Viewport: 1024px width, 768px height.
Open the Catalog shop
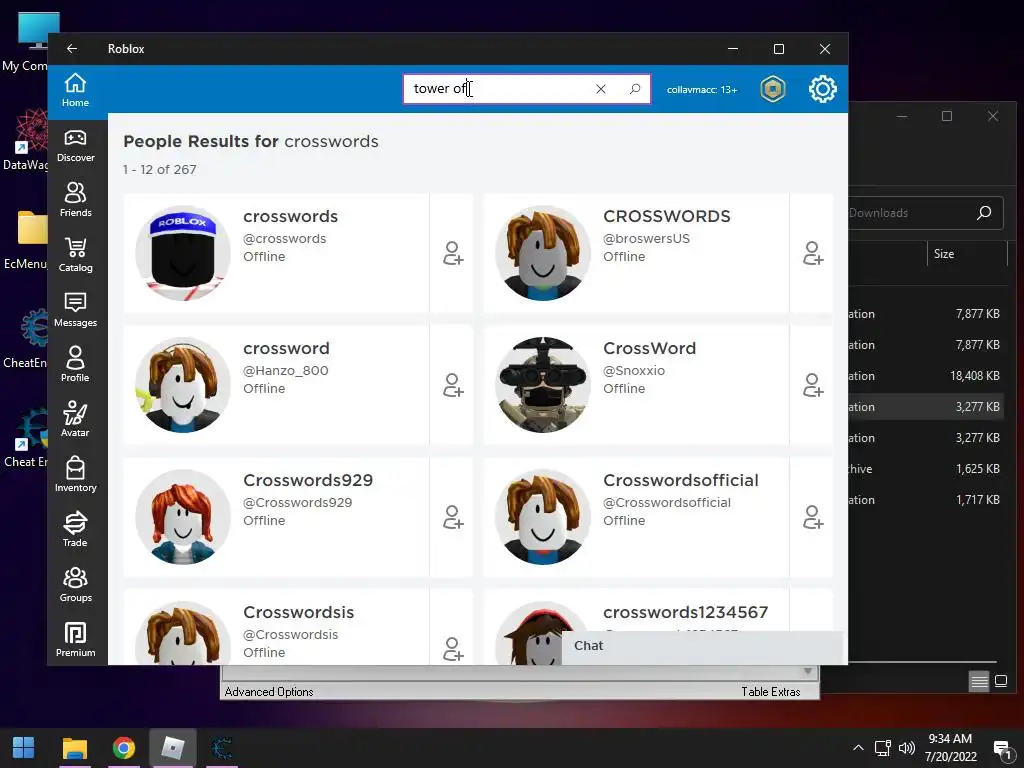(x=75, y=256)
